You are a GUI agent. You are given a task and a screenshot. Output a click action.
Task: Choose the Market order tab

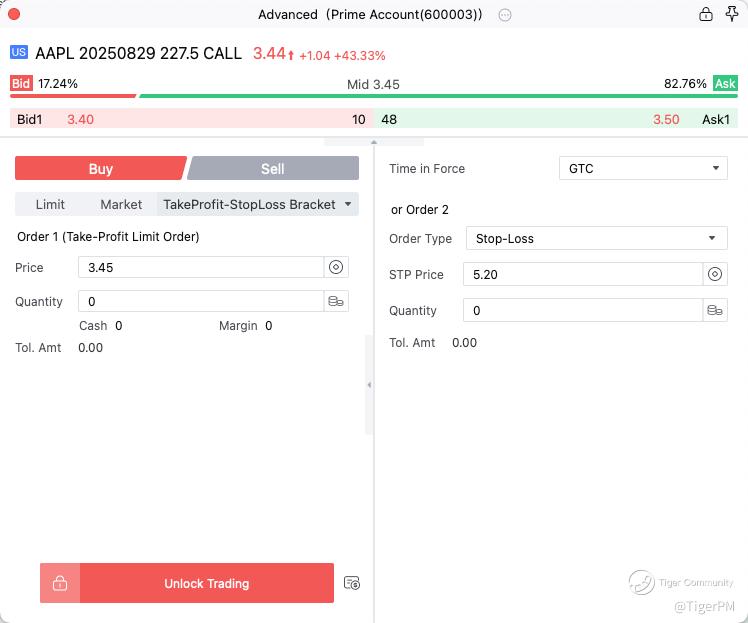tap(121, 205)
